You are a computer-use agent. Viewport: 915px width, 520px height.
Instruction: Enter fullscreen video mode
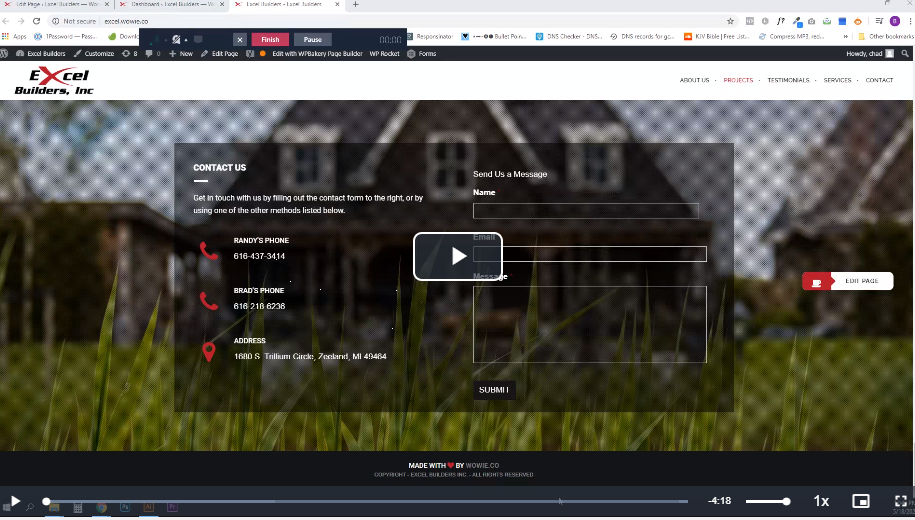pos(900,501)
